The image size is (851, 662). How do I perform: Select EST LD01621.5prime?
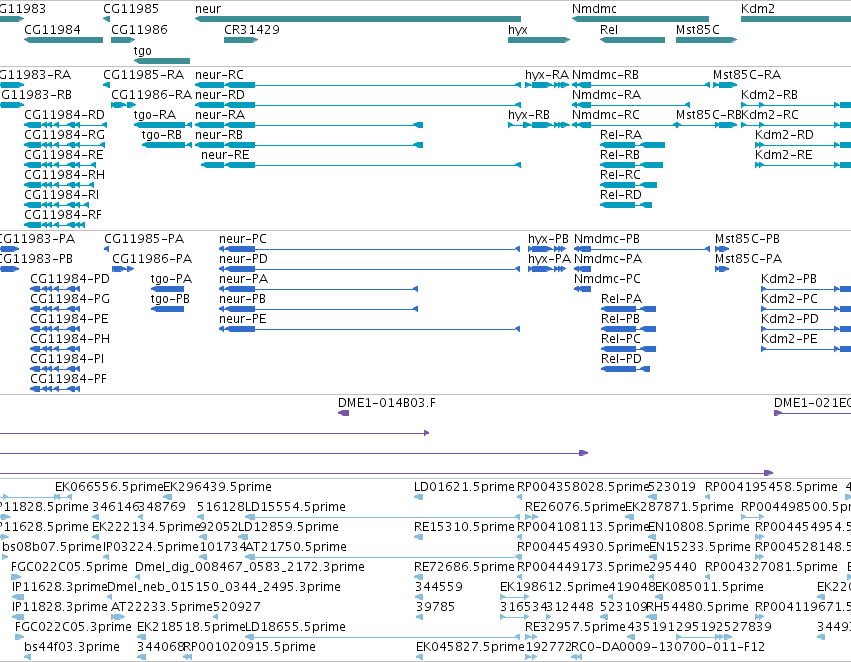pos(418,497)
